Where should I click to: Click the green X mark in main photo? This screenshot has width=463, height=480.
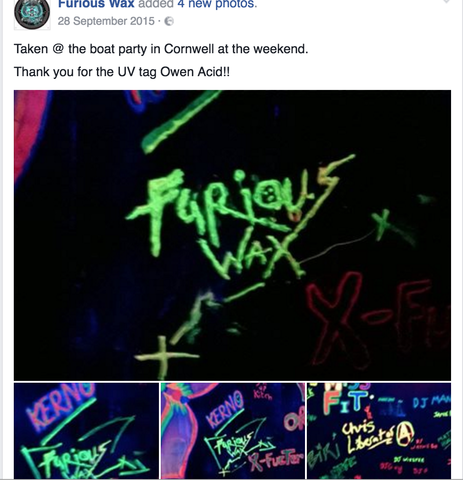tap(384, 223)
